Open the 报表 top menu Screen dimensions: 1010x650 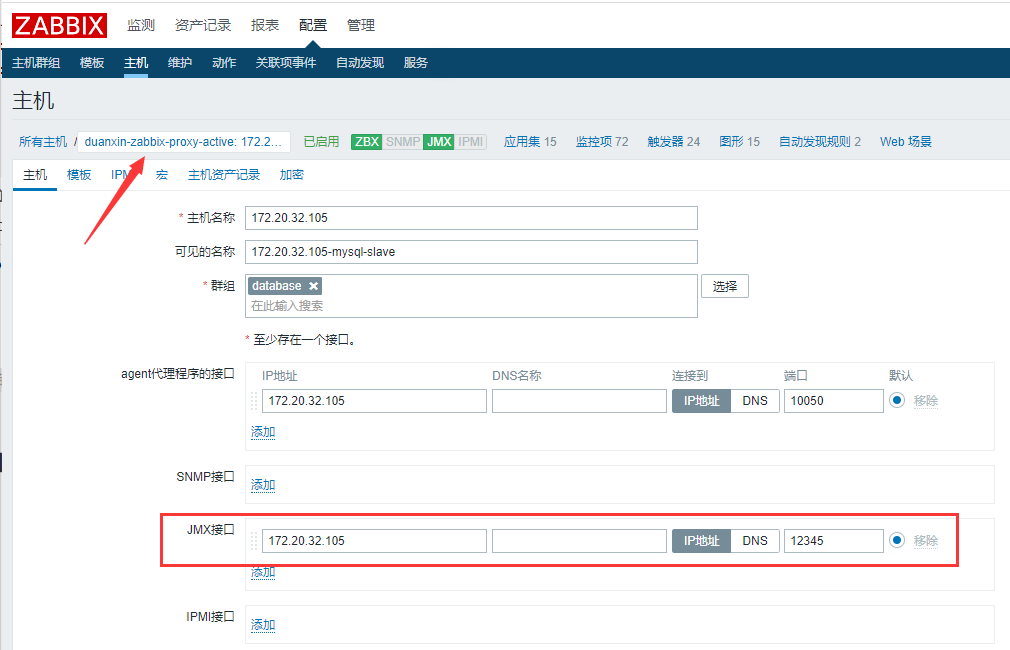tap(265, 25)
